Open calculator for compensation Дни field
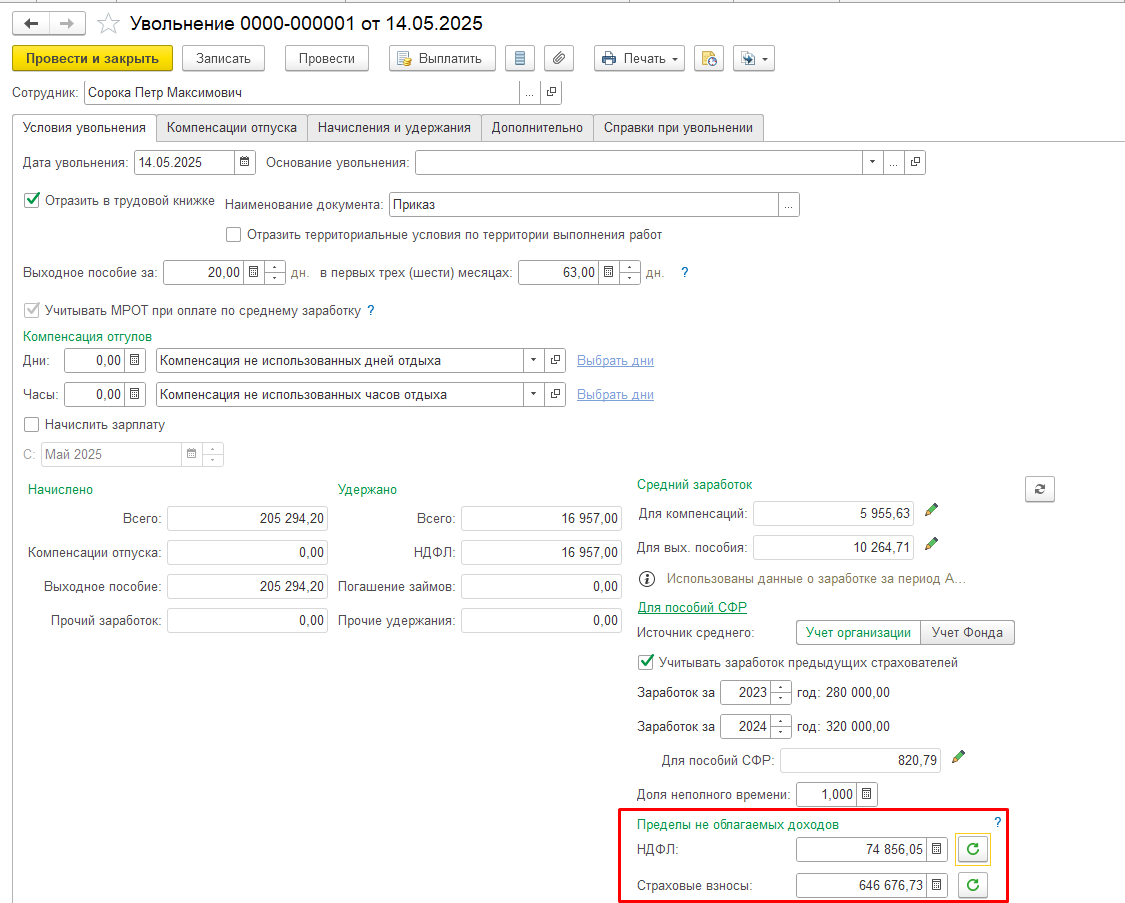This screenshot has height=903, width=1125. (135, 360)
